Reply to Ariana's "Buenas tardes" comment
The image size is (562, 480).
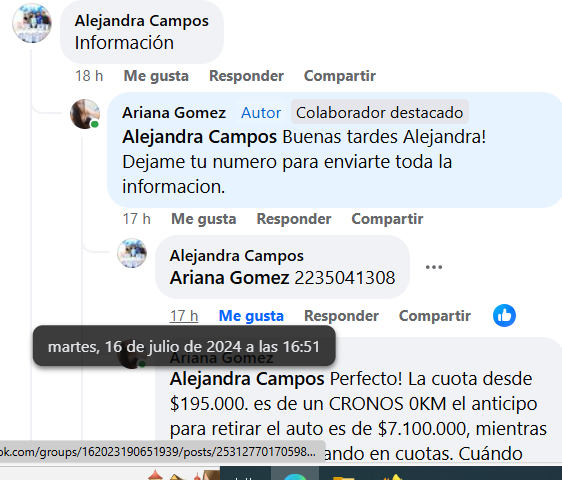(294, 219)
